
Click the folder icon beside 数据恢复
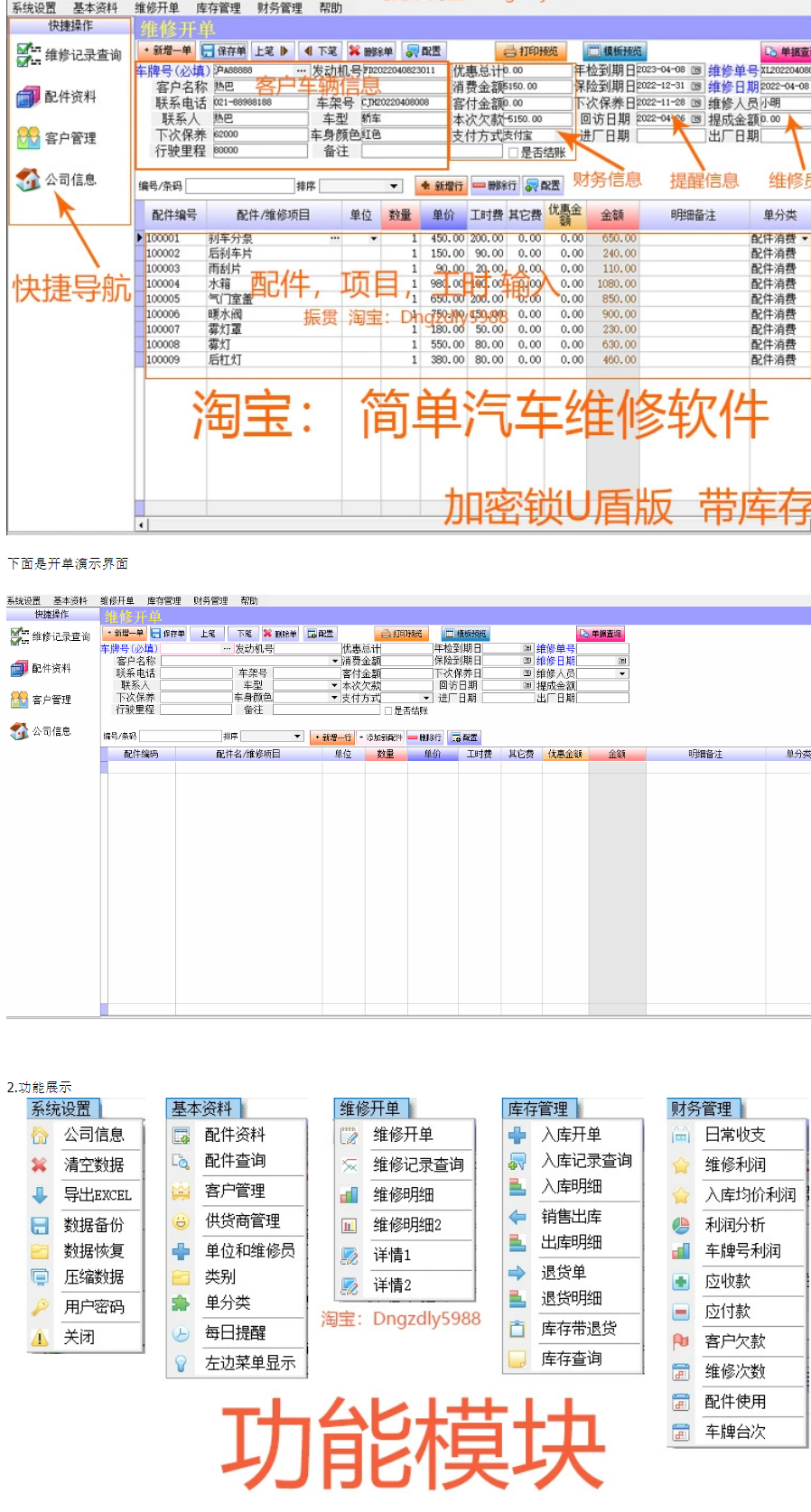[x=40, y=1251]
